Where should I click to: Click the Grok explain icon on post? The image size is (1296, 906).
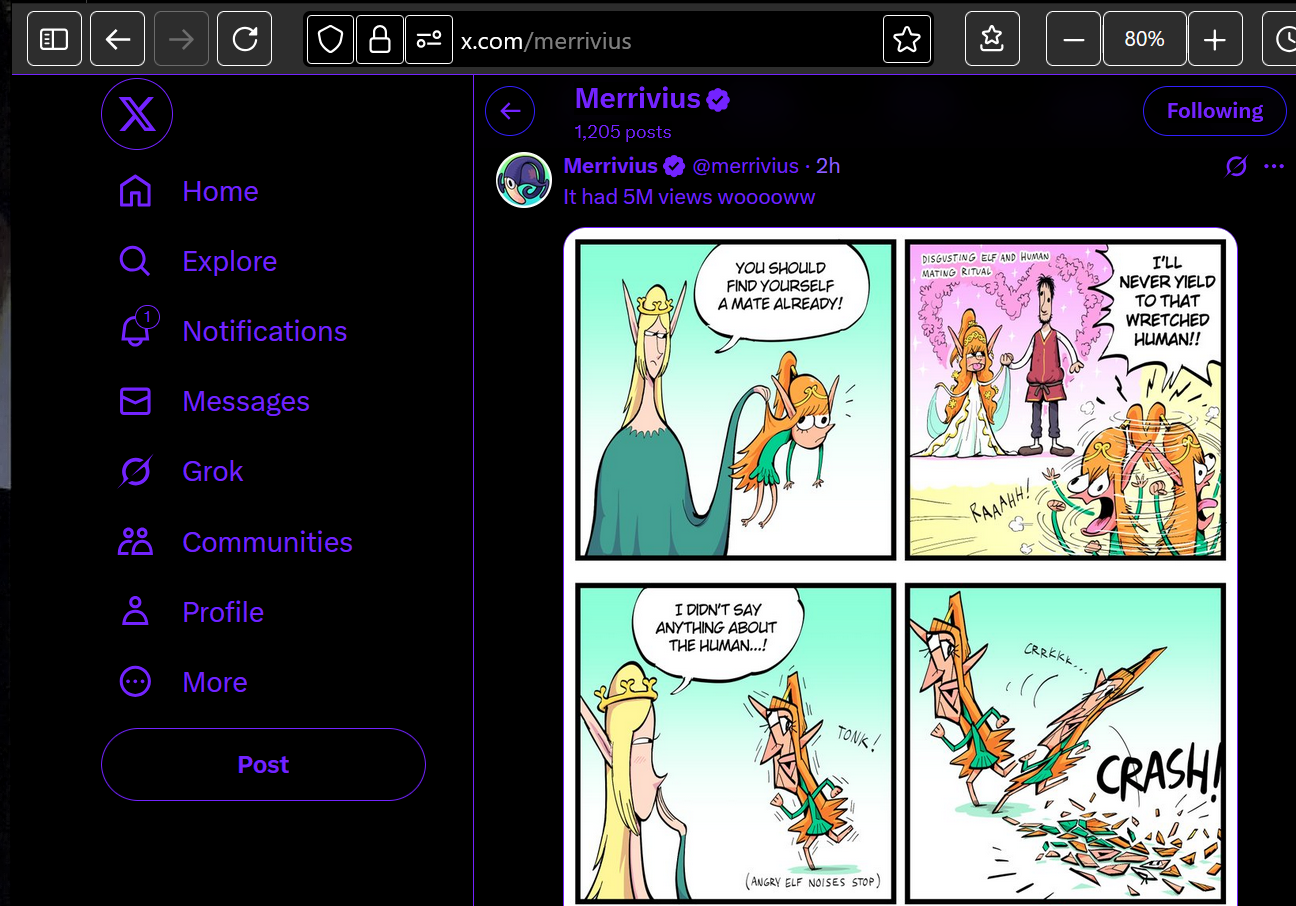point(1236,166)
